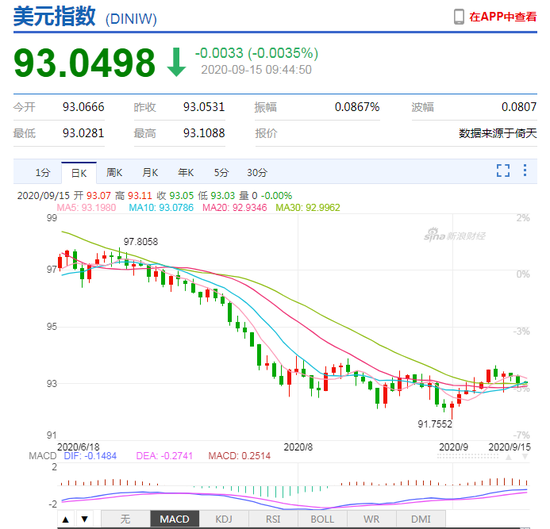Click the green down arrow indicator

click(176, 62)
